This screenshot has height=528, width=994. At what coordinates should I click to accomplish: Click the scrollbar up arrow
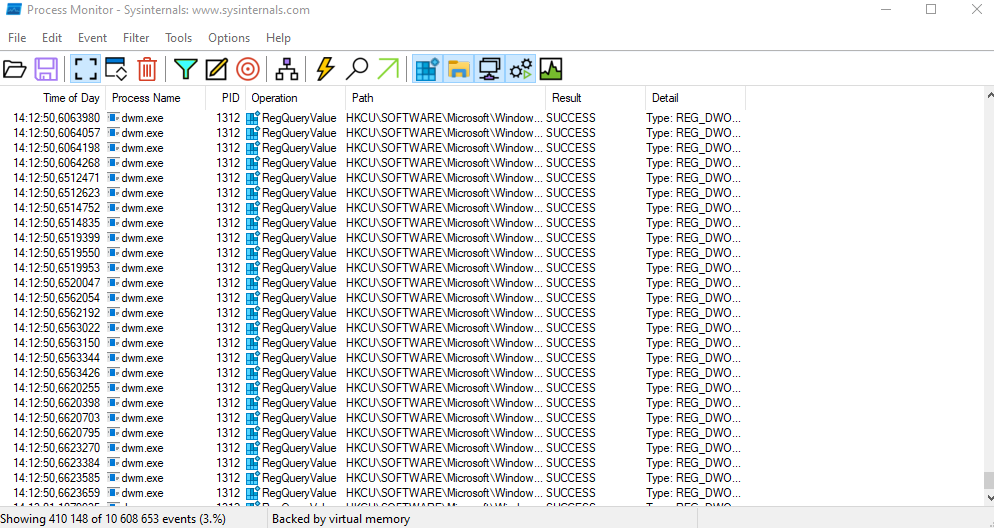click(x=989, y=94)
